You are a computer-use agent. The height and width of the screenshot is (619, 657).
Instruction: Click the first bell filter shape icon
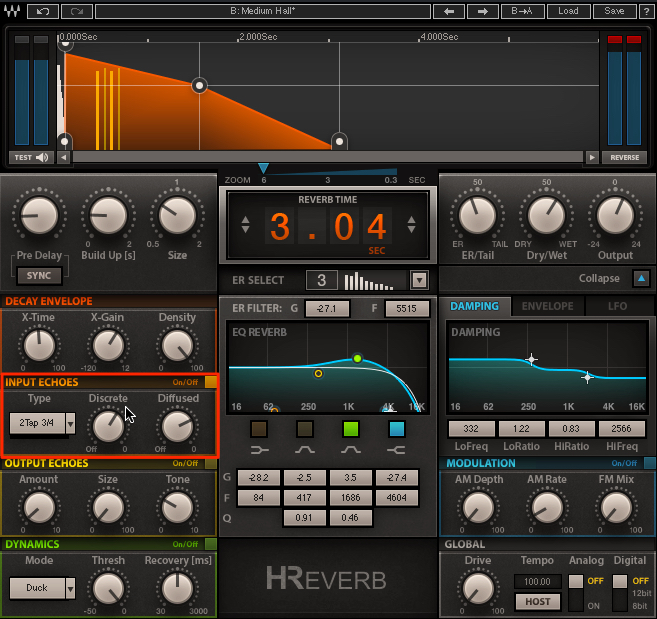click(305, 450)
